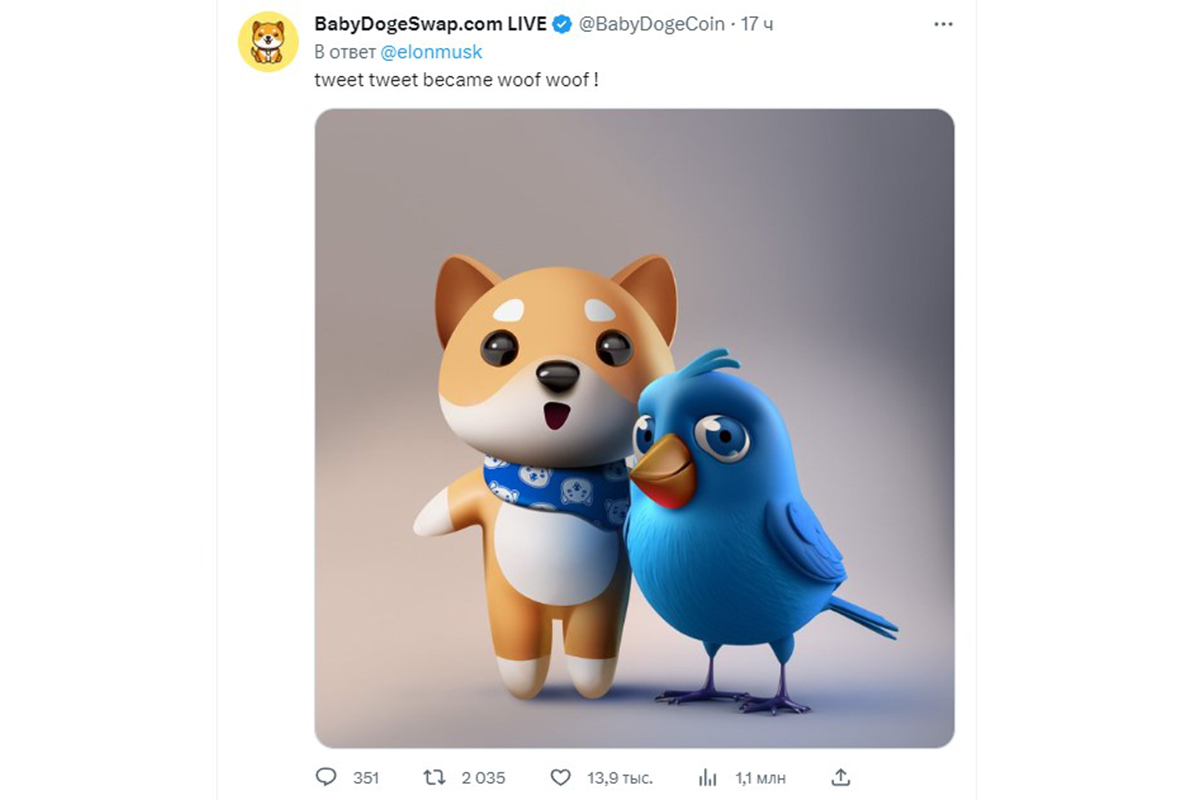The width and height of the screenshot is (1200, 800).
Task: Open the @elonmusk profile link
Action: click(x=432, y=51)
